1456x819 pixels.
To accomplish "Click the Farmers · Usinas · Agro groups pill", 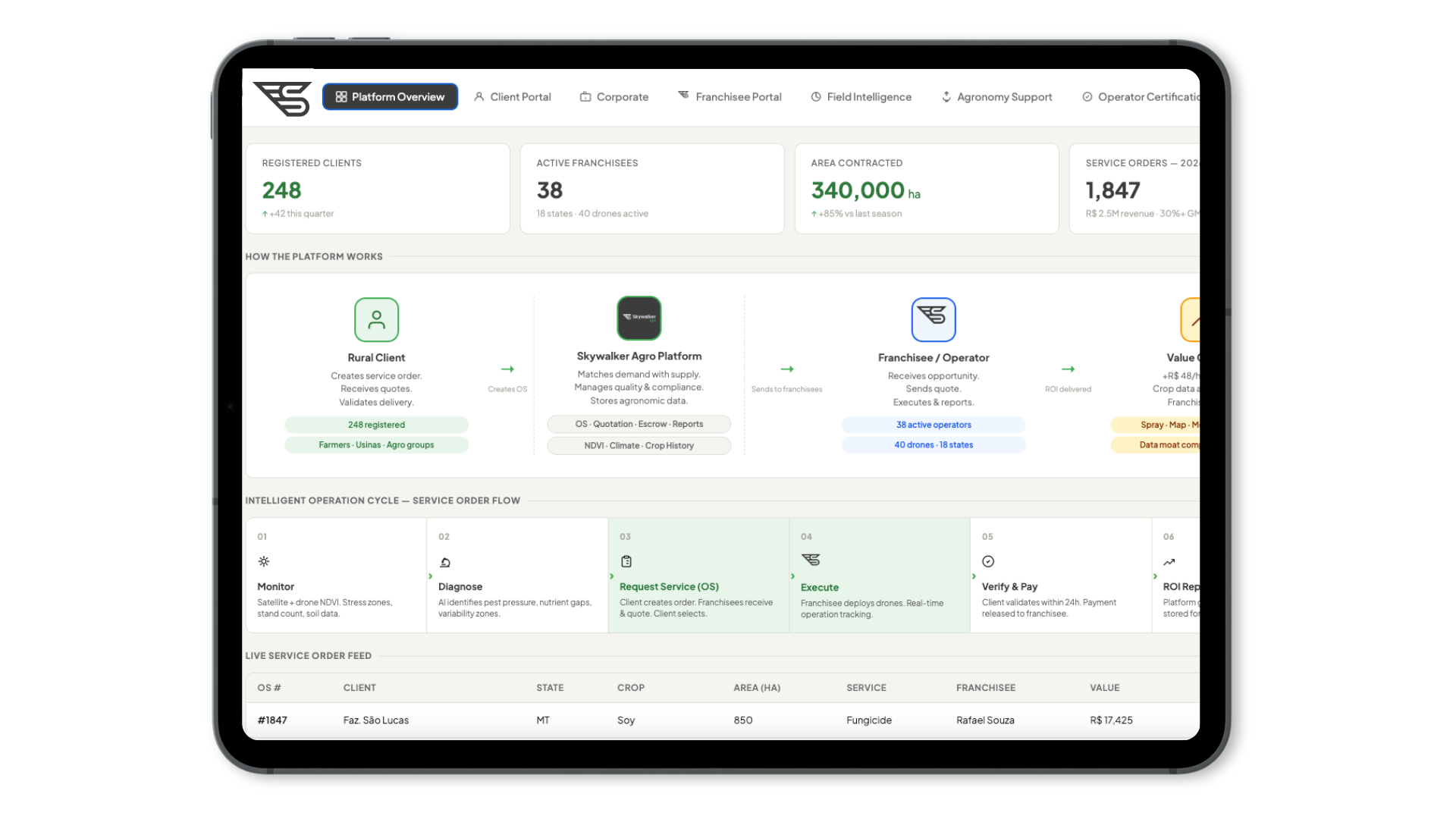I will pos(376,445).
